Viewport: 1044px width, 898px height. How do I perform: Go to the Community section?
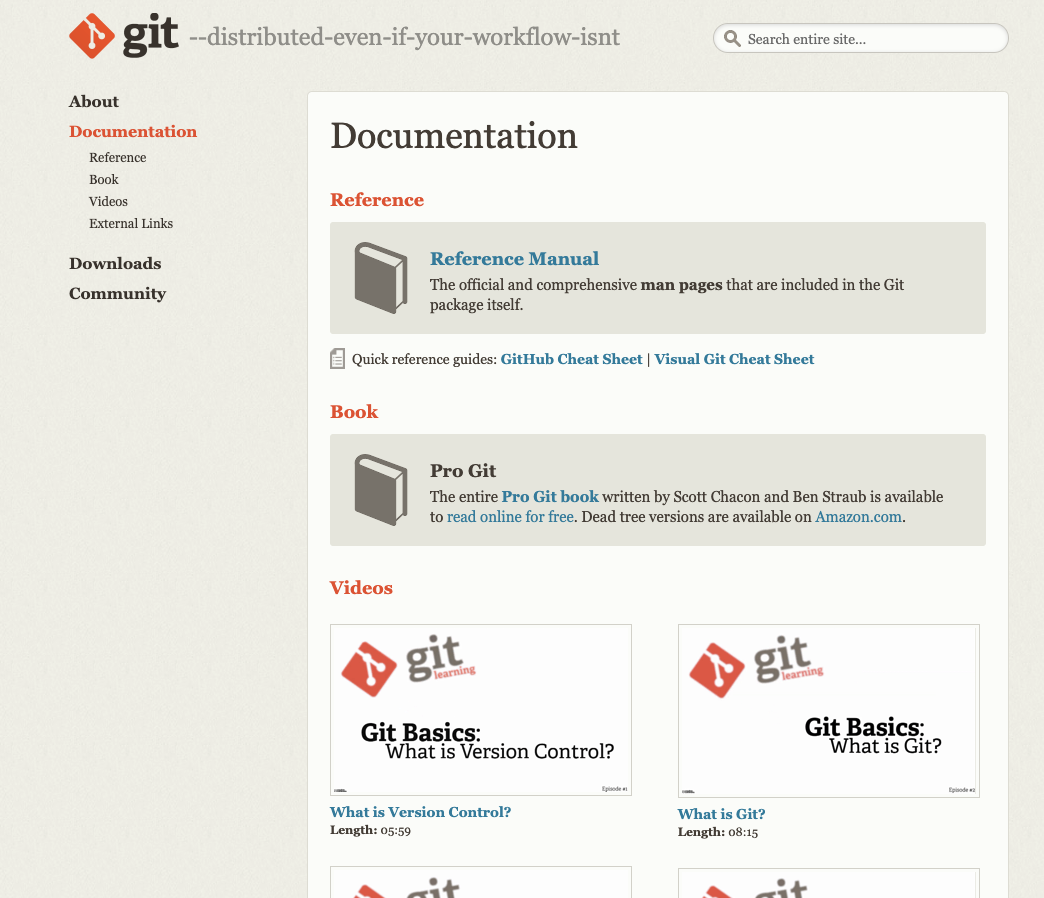(x=118, y=294)
